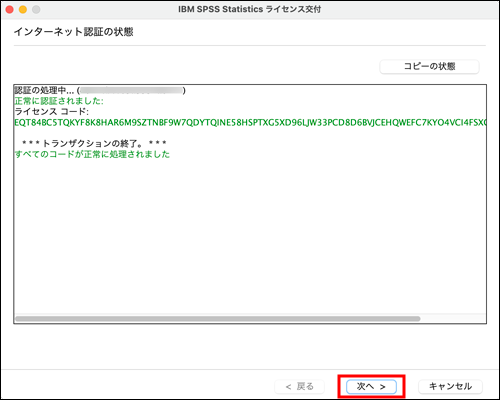Click the コピーの状態 button
Viewport: 500px width, 400px height.
[x=429, y=66]
